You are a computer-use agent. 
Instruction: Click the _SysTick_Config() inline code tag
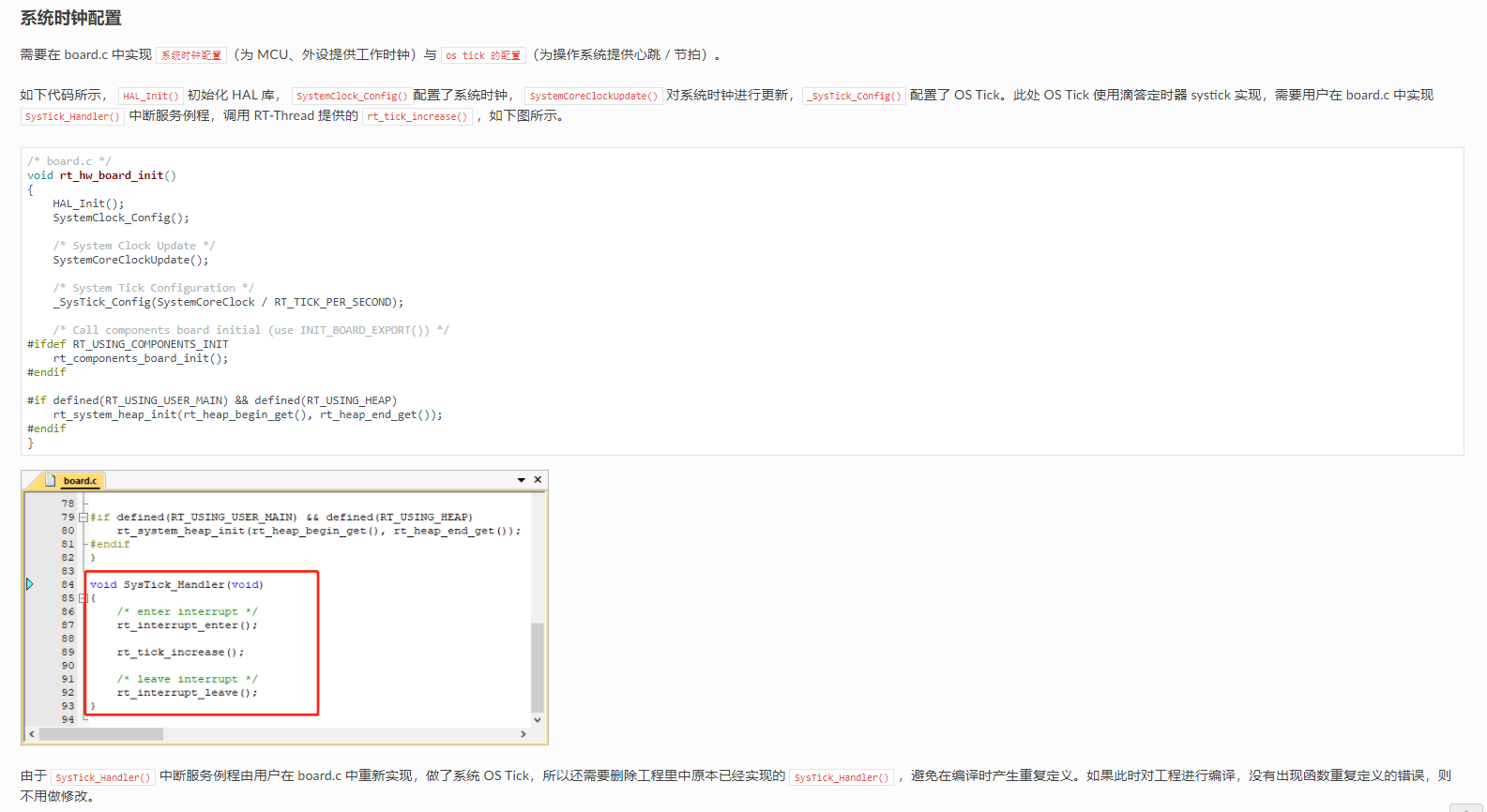pos(854,96)
